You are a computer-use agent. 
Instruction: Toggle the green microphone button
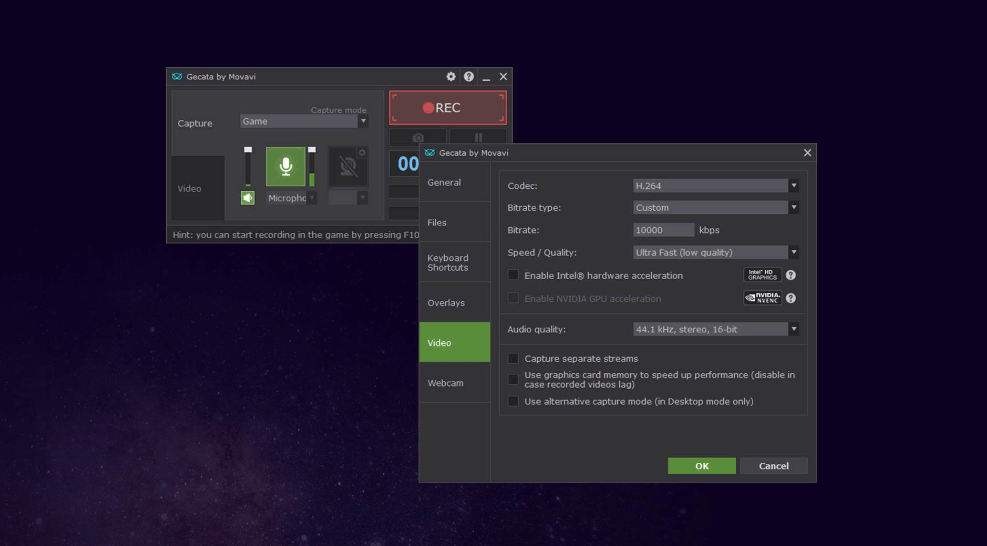pyautogui.click(x=285, y=166)
